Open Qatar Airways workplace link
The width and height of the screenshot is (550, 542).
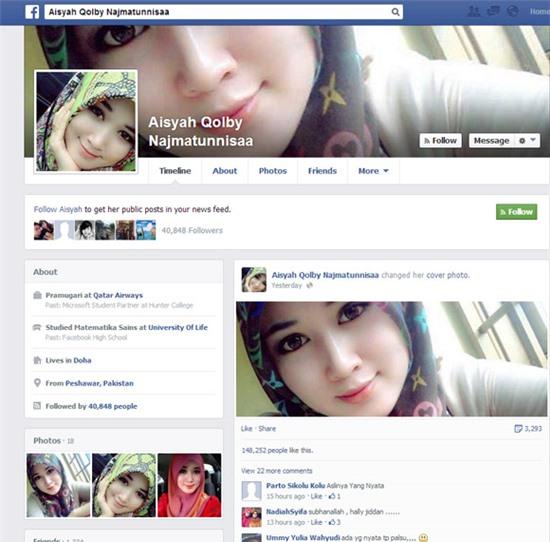click(x=118, y=295)
